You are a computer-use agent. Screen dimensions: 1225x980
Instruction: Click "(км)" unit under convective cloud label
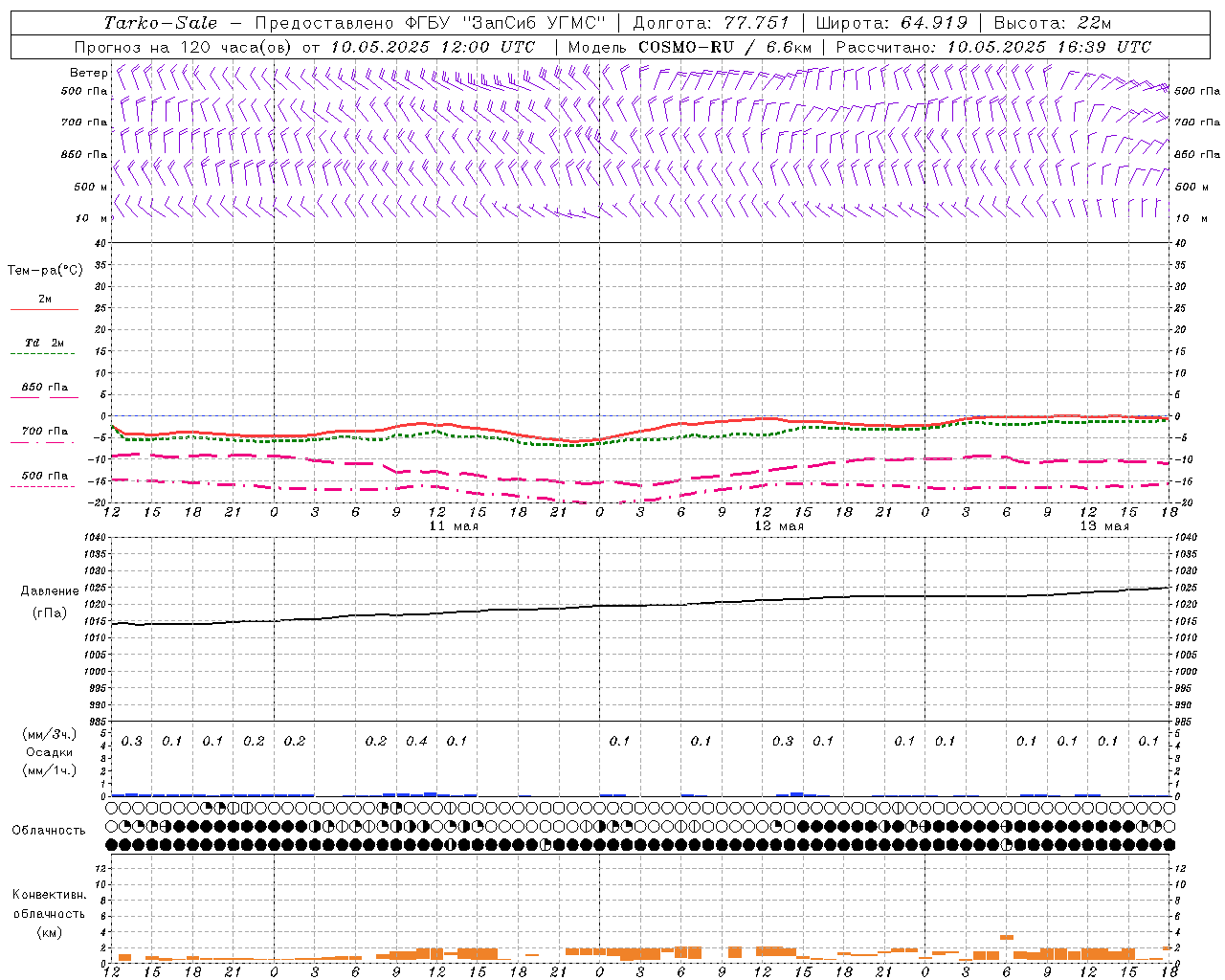(x=49, y=932)
